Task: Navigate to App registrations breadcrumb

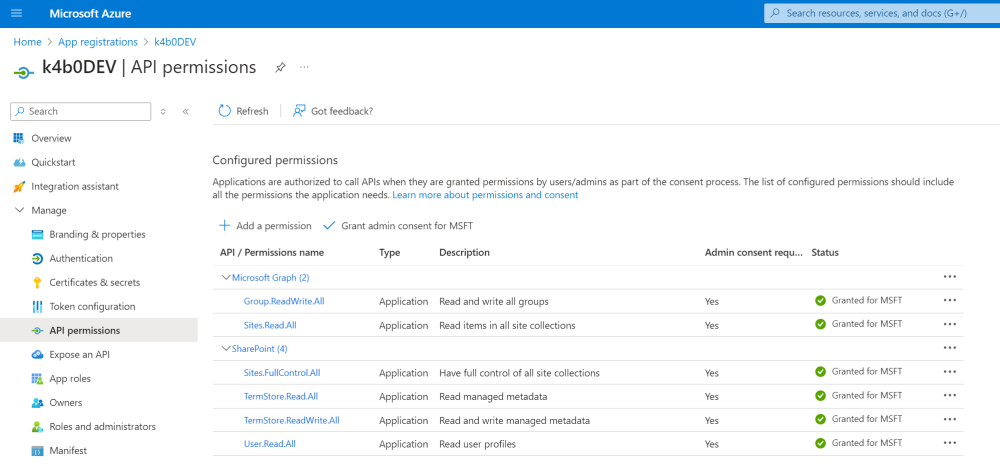Action: (98, 42)
